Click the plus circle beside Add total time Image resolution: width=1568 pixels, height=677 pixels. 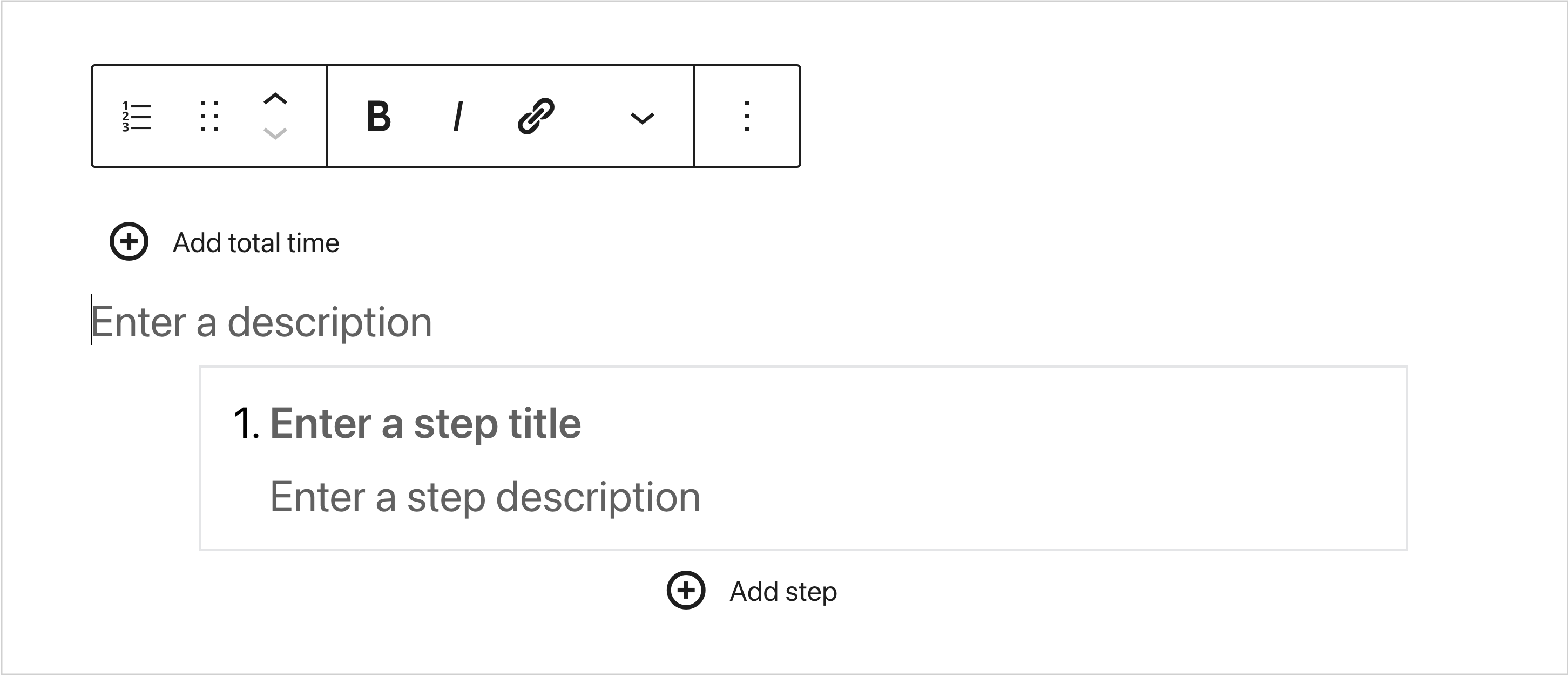[x=129, y=242]
